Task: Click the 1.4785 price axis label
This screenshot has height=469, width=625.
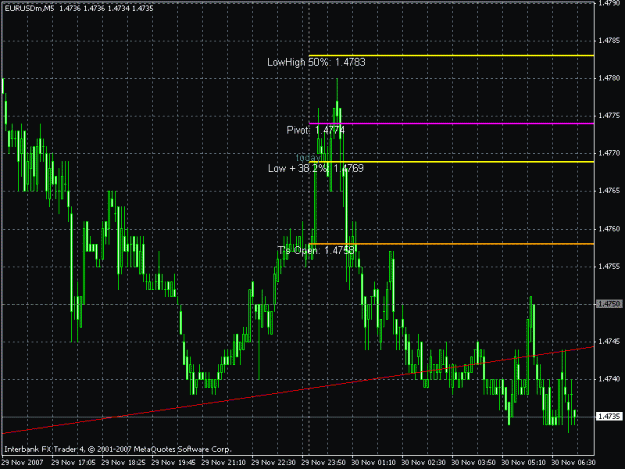Action: click(x=609, y=41)
